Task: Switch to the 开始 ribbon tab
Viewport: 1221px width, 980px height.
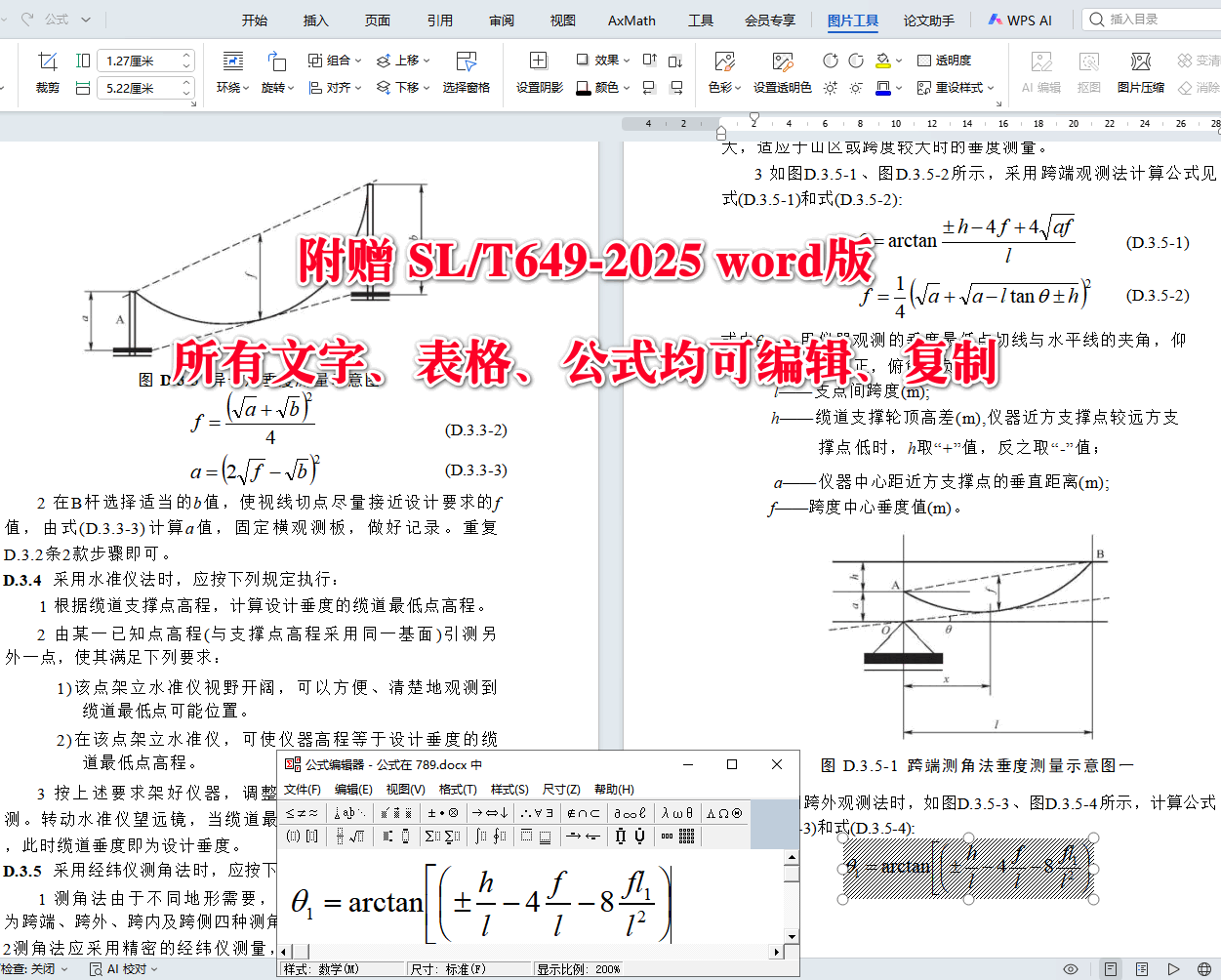Action: [255, 20]
